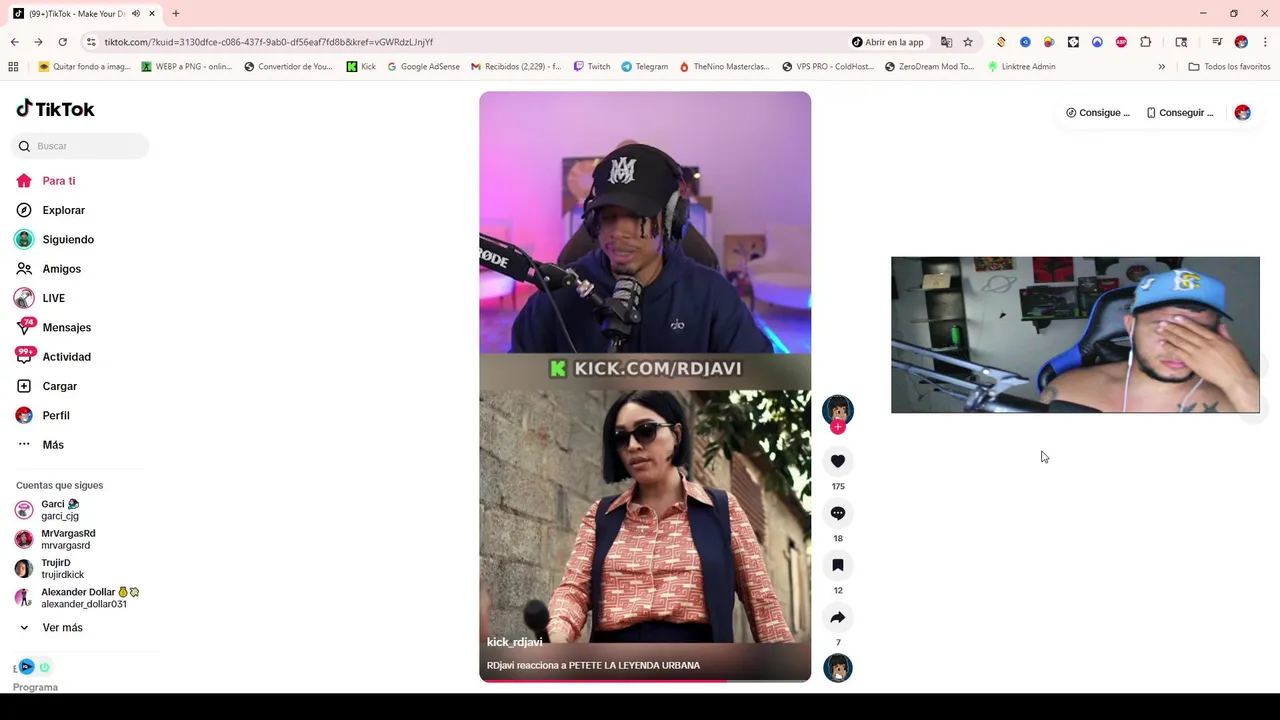This screenshot has height=720, width=1280.
Task: Open the Twitch bookmark
Action: (x=592, y=67)
